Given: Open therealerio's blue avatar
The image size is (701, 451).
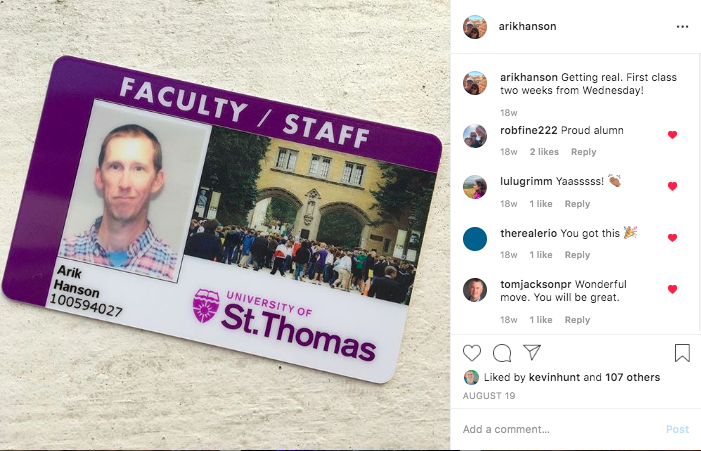Looking at the screenshot, I should [475, 239].
